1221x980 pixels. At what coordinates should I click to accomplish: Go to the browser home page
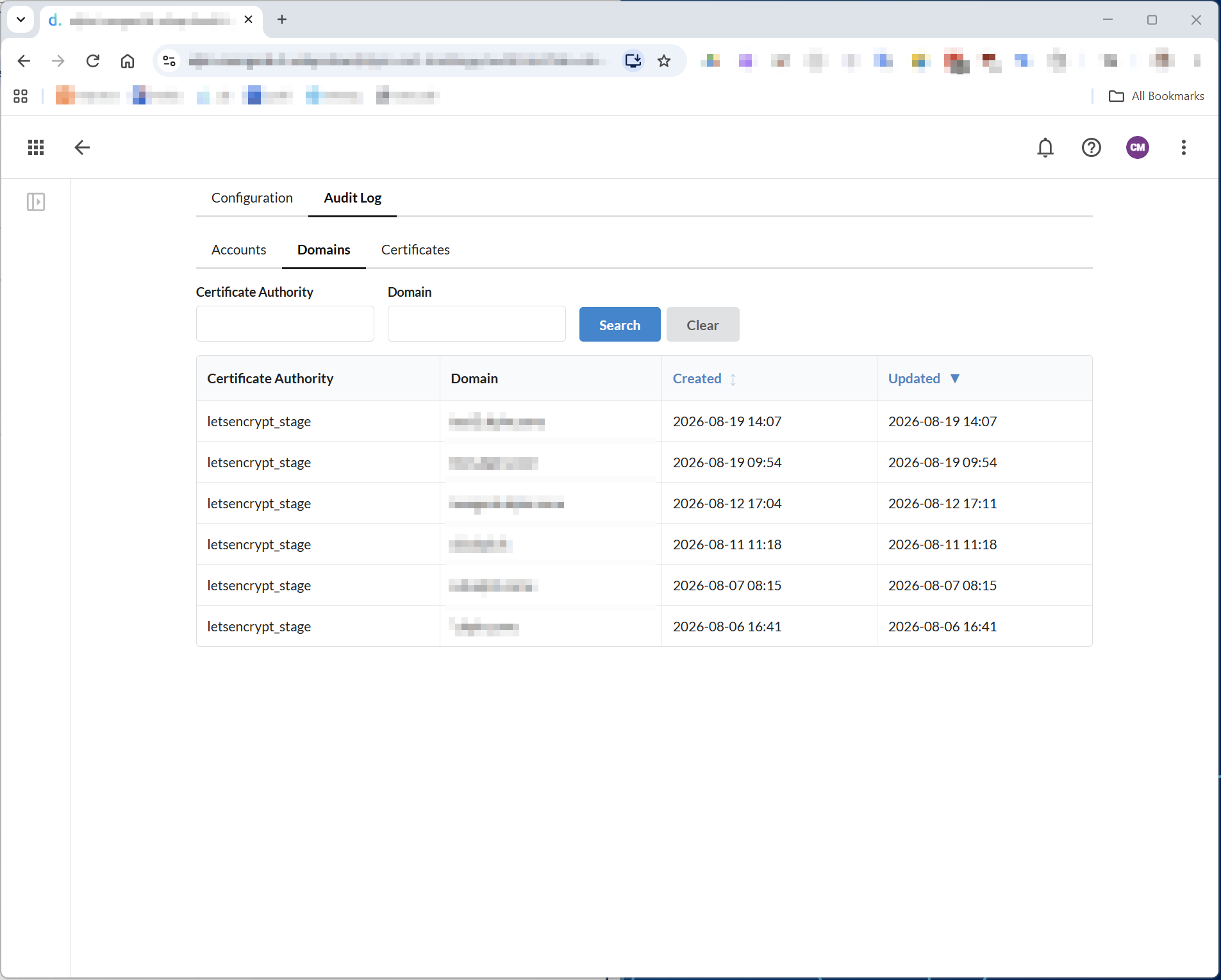point(128,61)
